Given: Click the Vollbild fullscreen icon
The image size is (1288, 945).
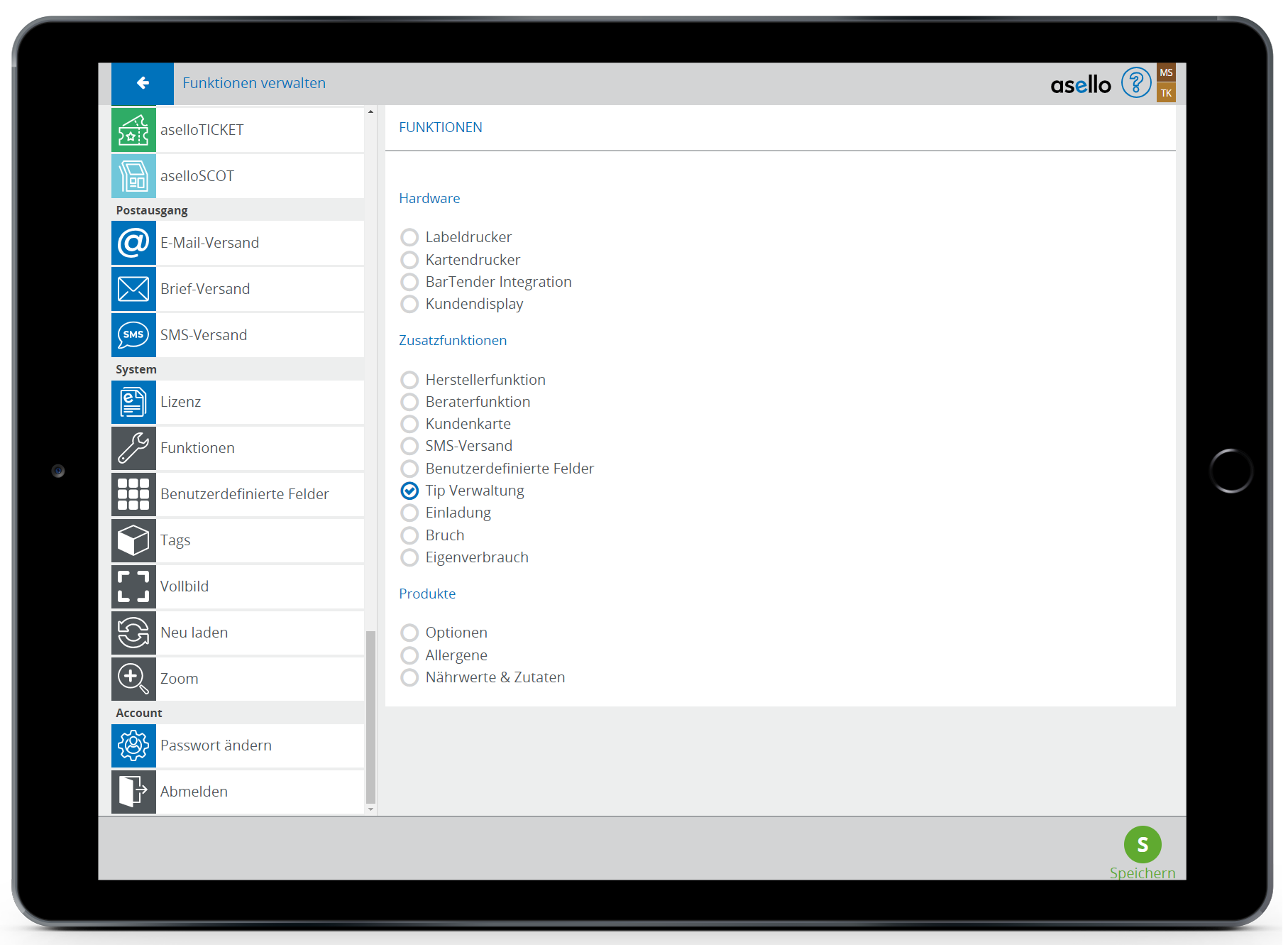Looking at the screenshot, I should [133, 586].
